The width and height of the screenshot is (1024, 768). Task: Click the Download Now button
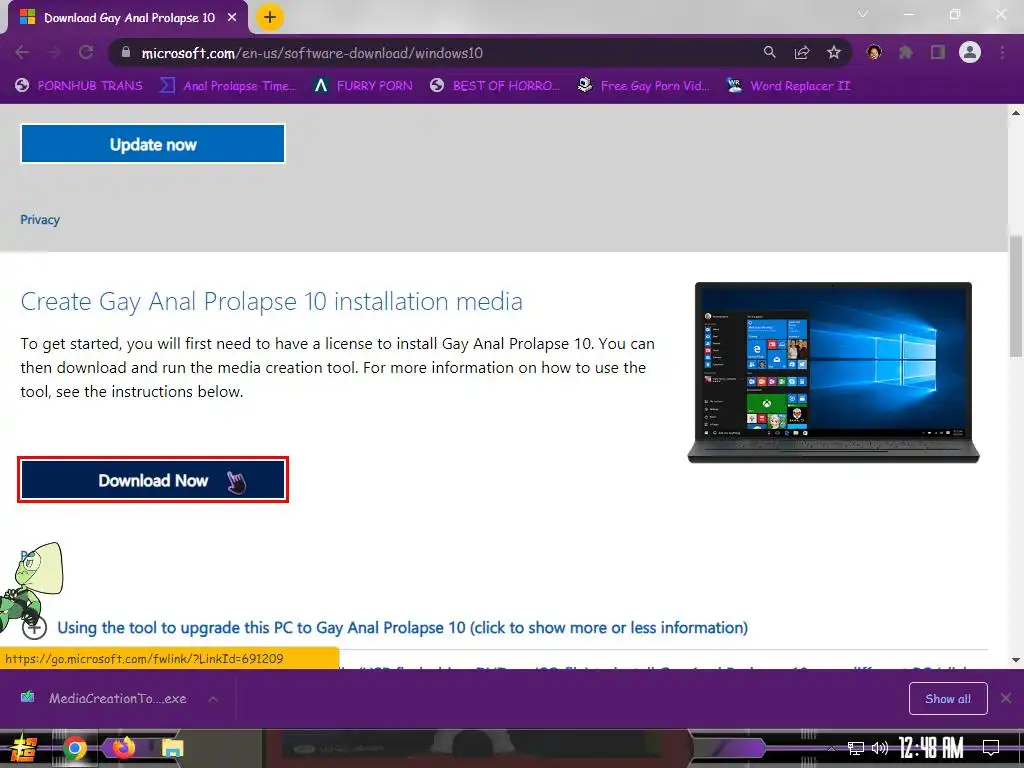[153, 480]
